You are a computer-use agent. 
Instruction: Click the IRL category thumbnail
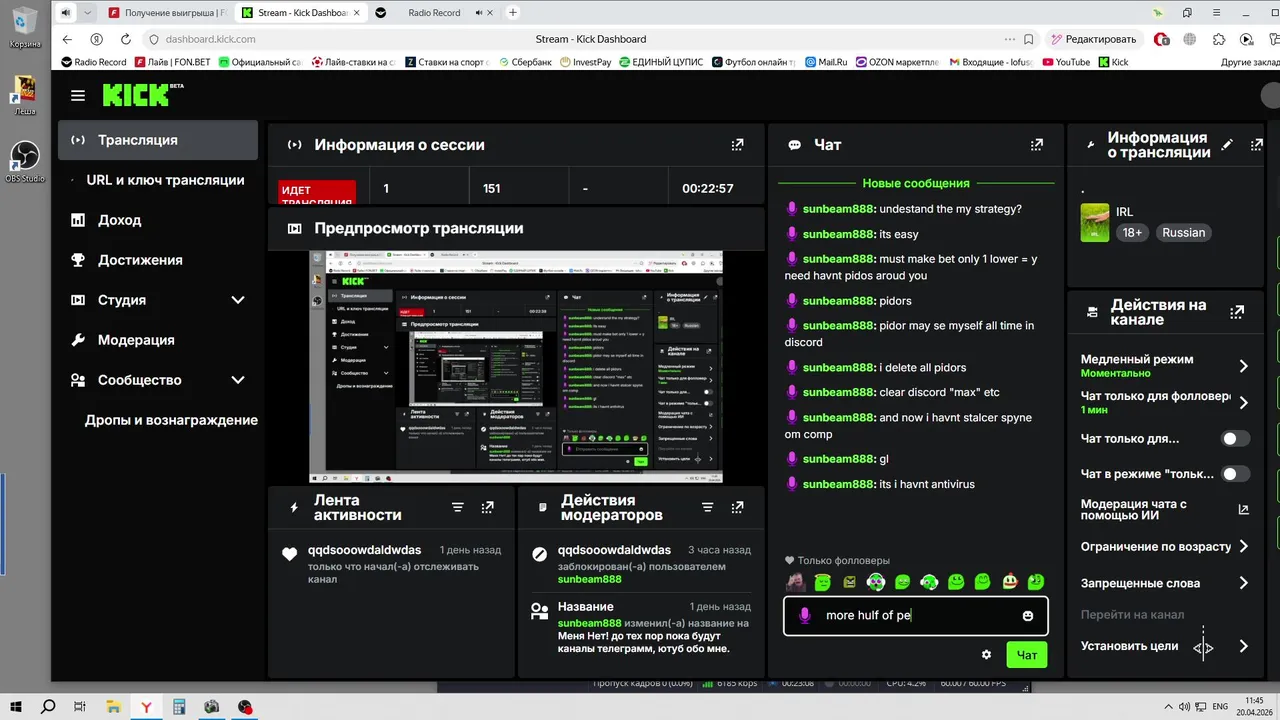(1095, 223)
